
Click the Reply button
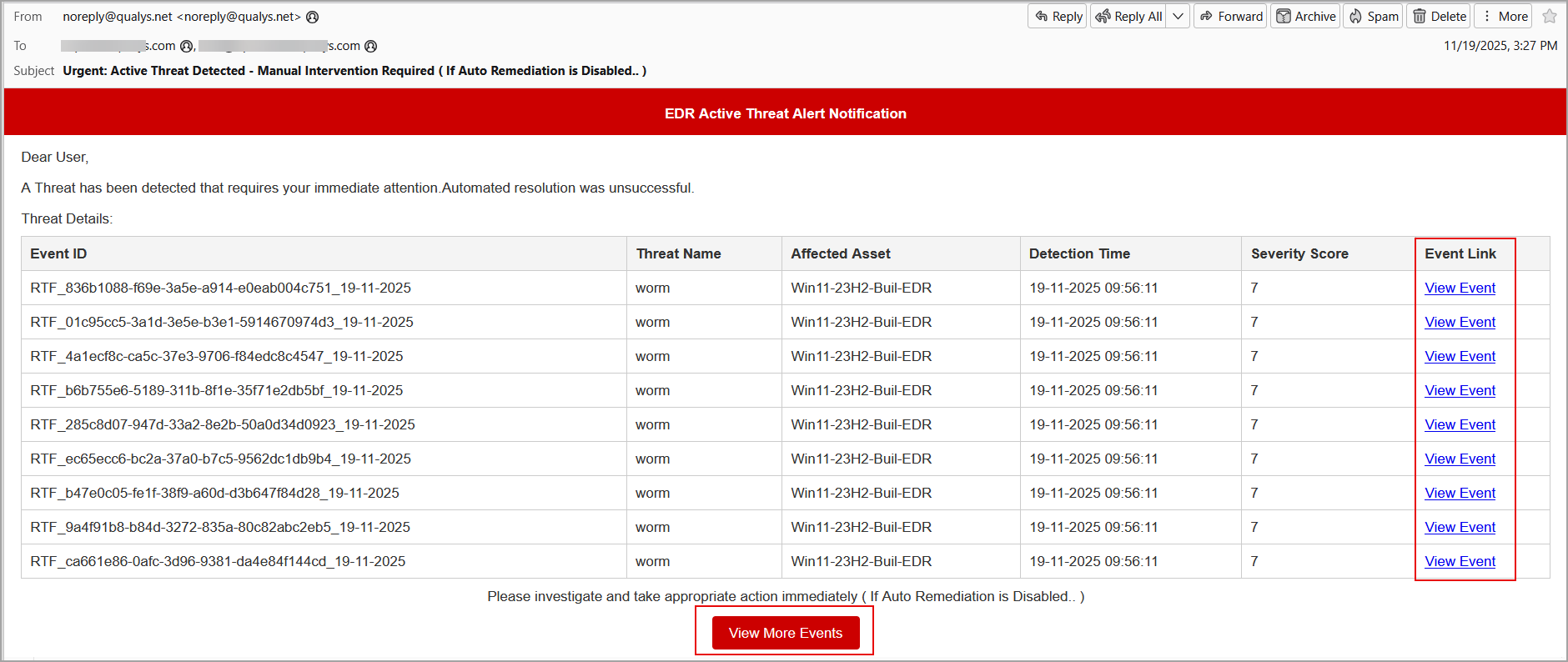1058,17
